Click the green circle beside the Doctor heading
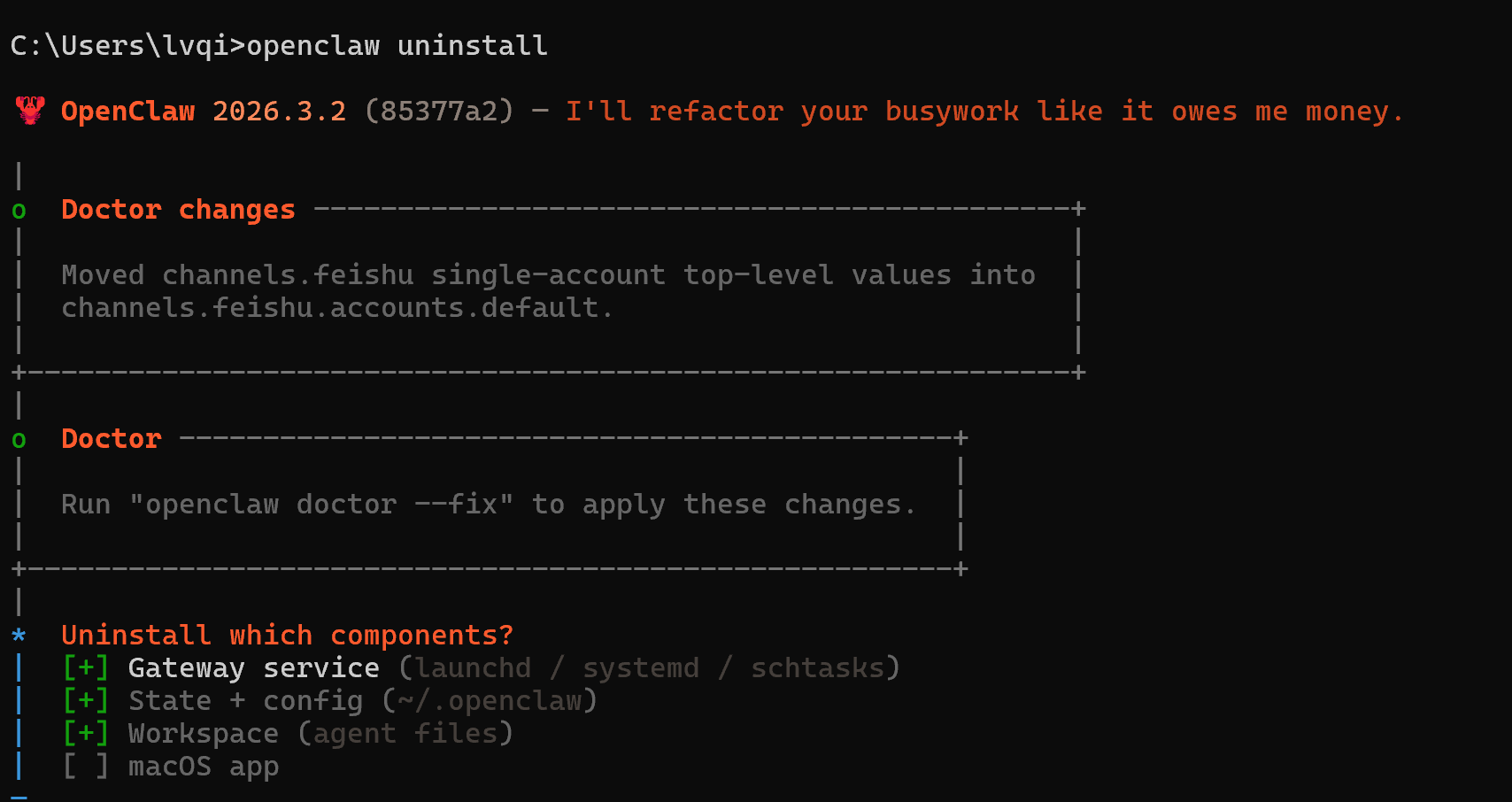 [19, 440]
